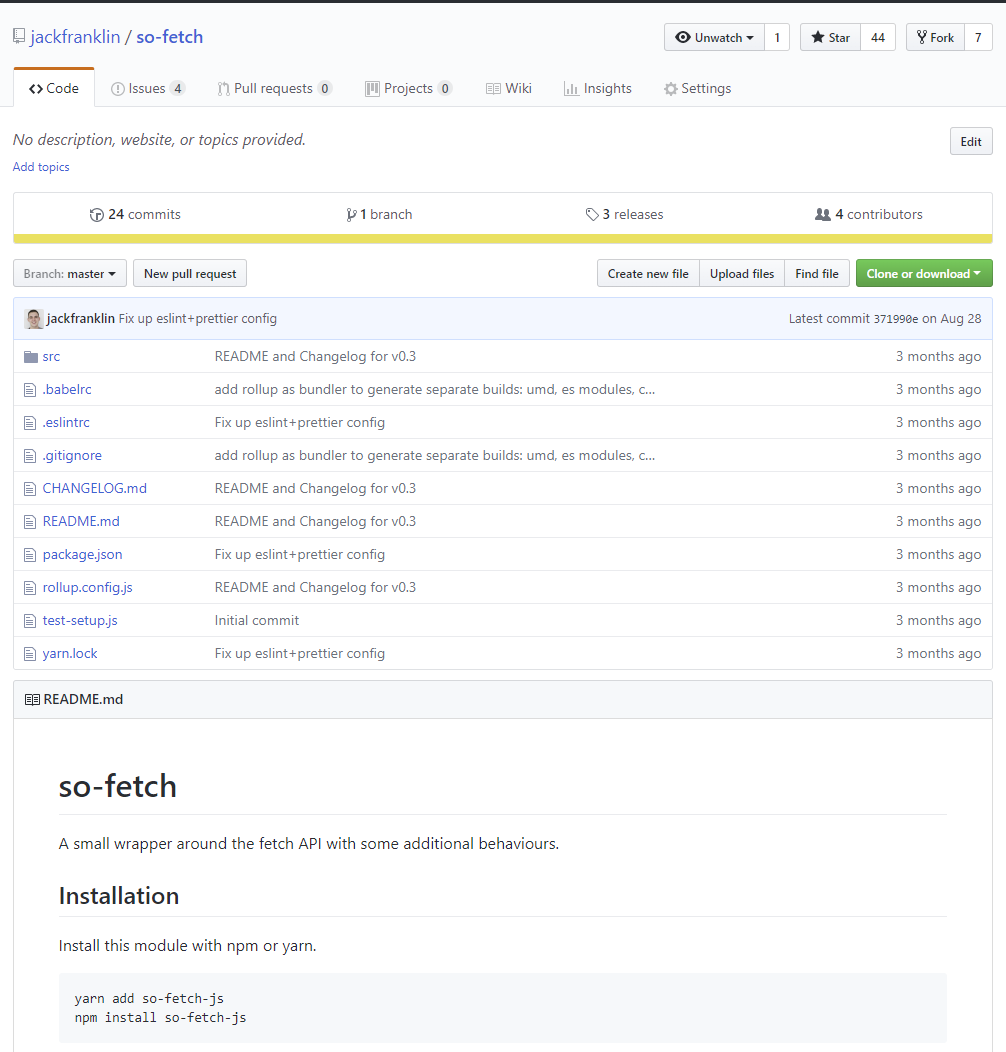The width and height of the screenshot is (1006, 1052).
Task: Click the file icon next to rollup.config.js
Action: point(30,588)
